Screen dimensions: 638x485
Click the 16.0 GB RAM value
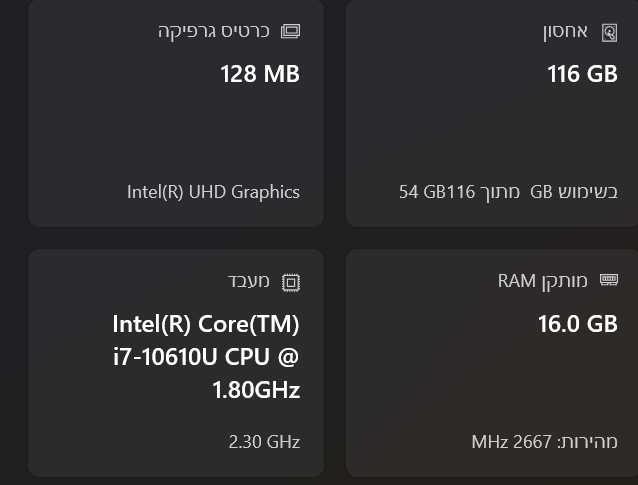(x=577, y=324)
